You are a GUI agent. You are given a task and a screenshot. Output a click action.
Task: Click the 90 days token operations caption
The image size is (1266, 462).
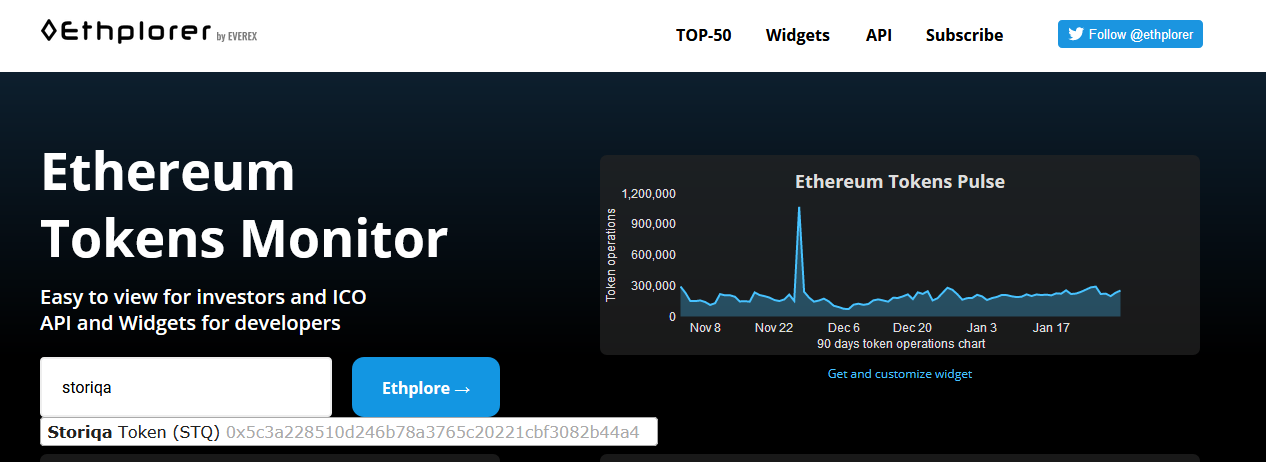click(901, 344)
